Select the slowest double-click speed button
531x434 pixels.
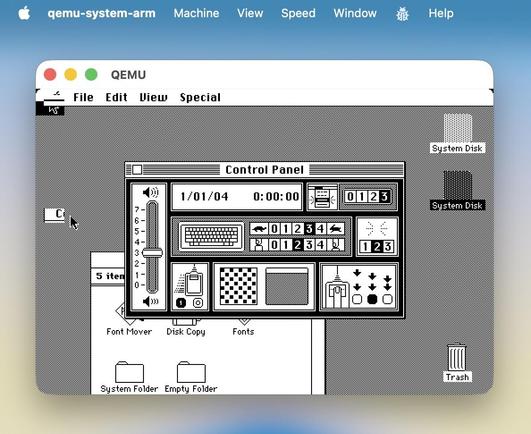pyautogui.click(x=357, y=299)
